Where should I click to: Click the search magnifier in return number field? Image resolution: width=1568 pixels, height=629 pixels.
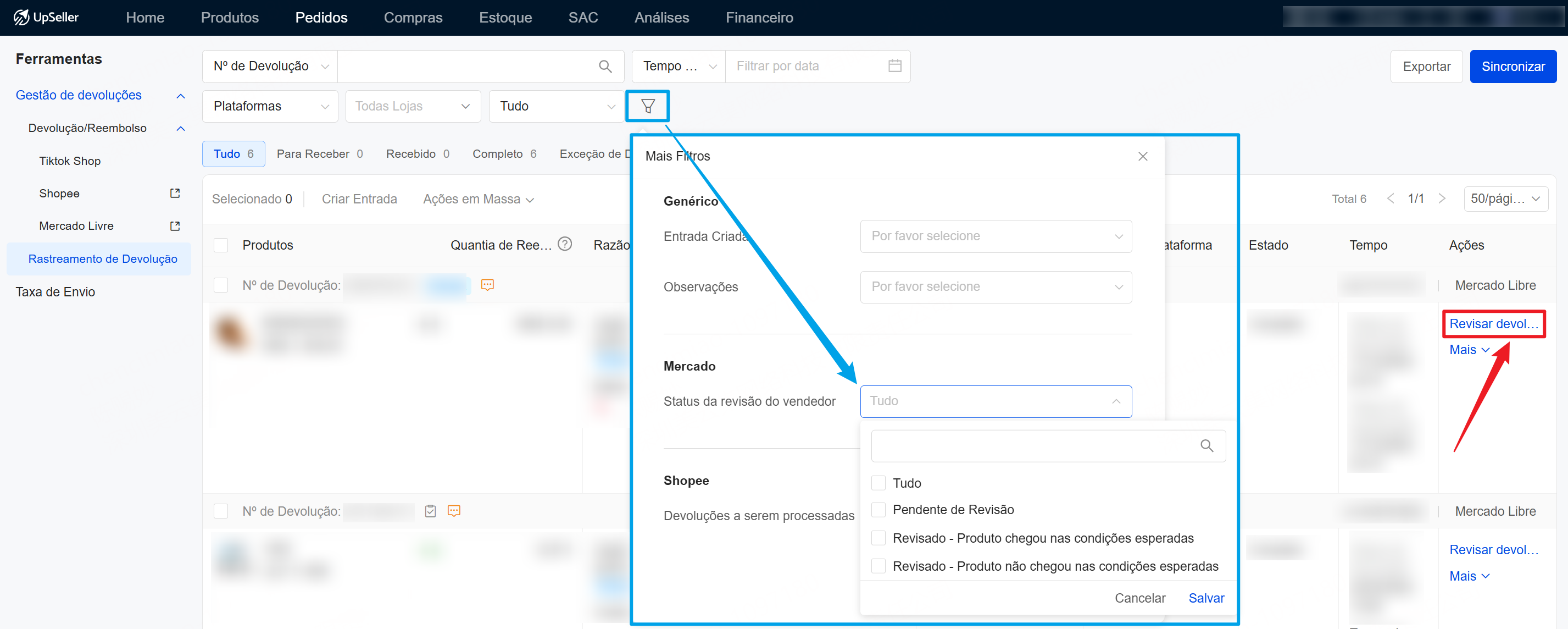[604, 67]
